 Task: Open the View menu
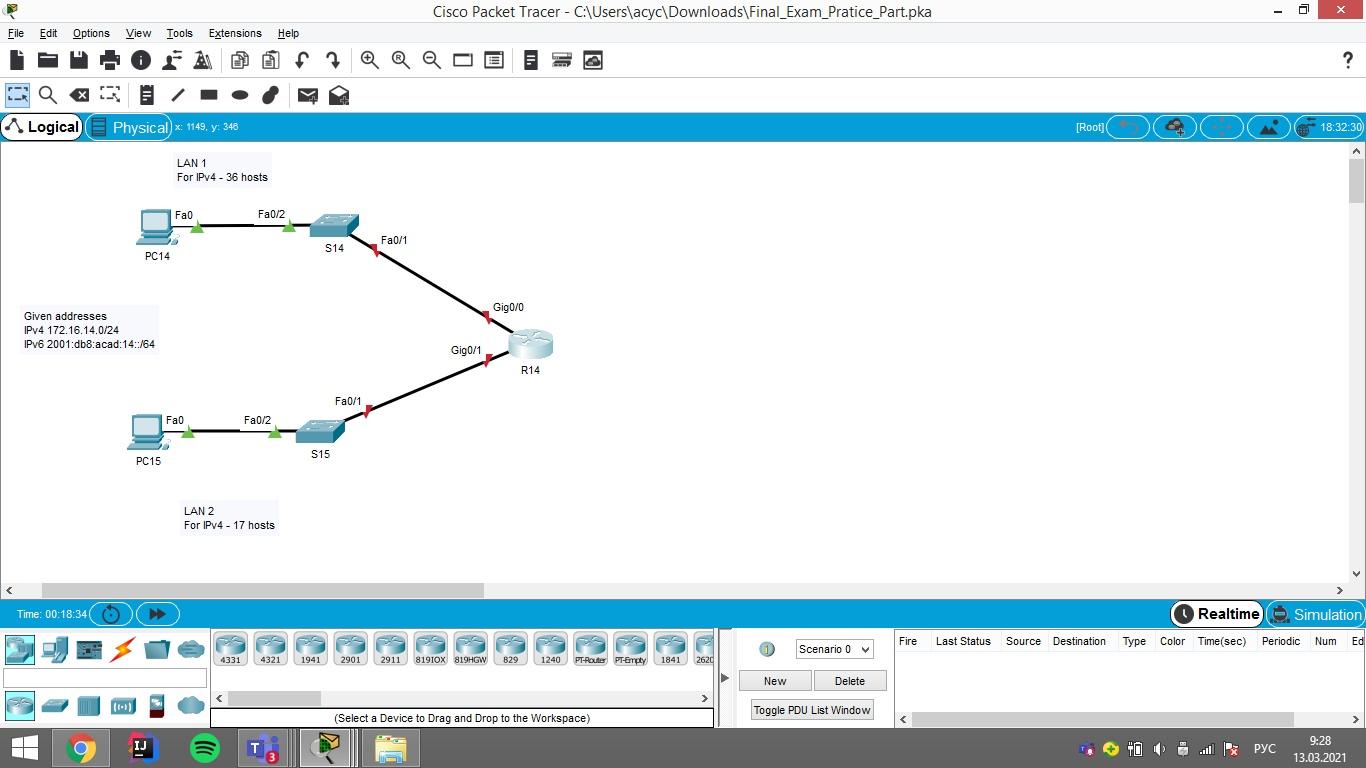click(x=138, y=33)
